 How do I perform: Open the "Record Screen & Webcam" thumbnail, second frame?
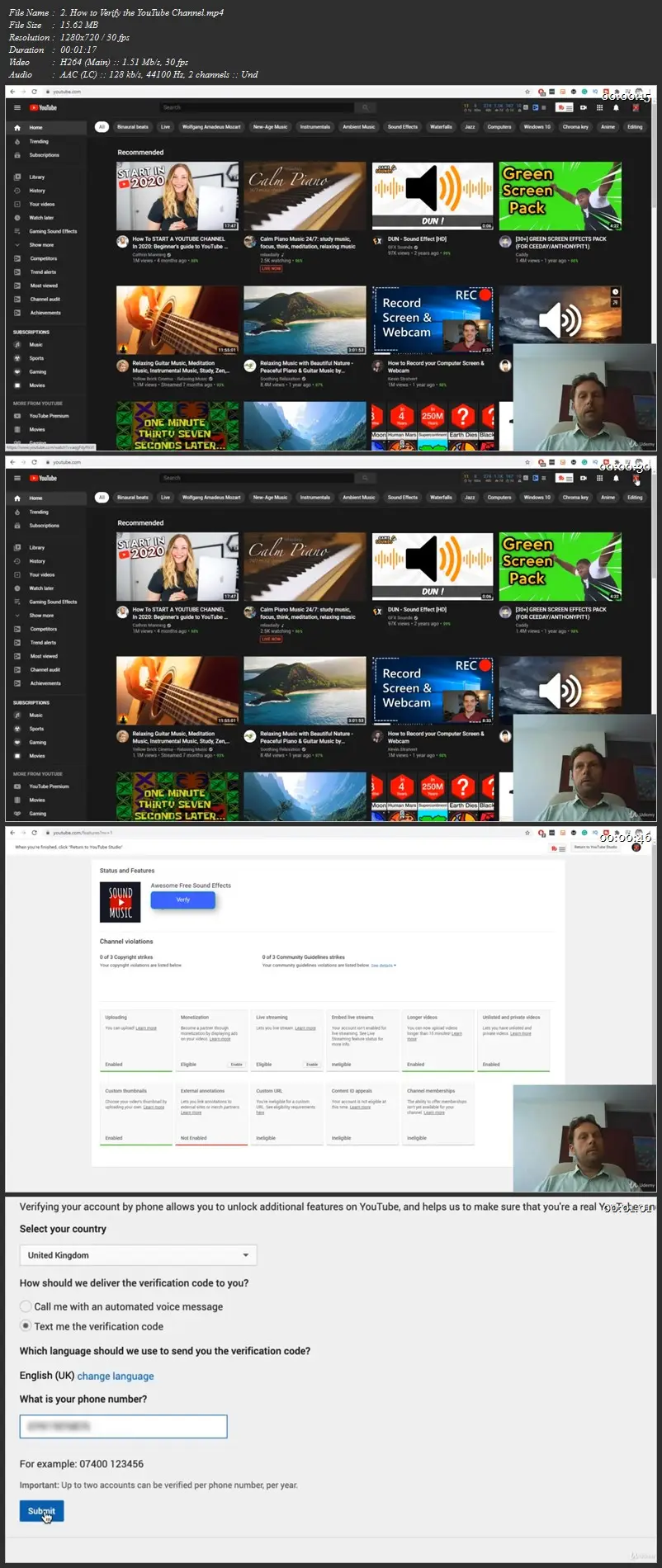tap(433, 691)
